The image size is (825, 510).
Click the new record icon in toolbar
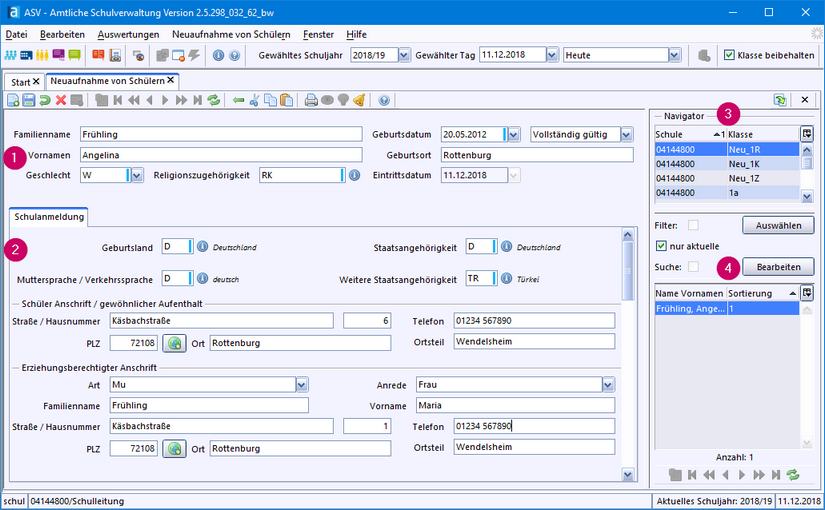point(13,100)
